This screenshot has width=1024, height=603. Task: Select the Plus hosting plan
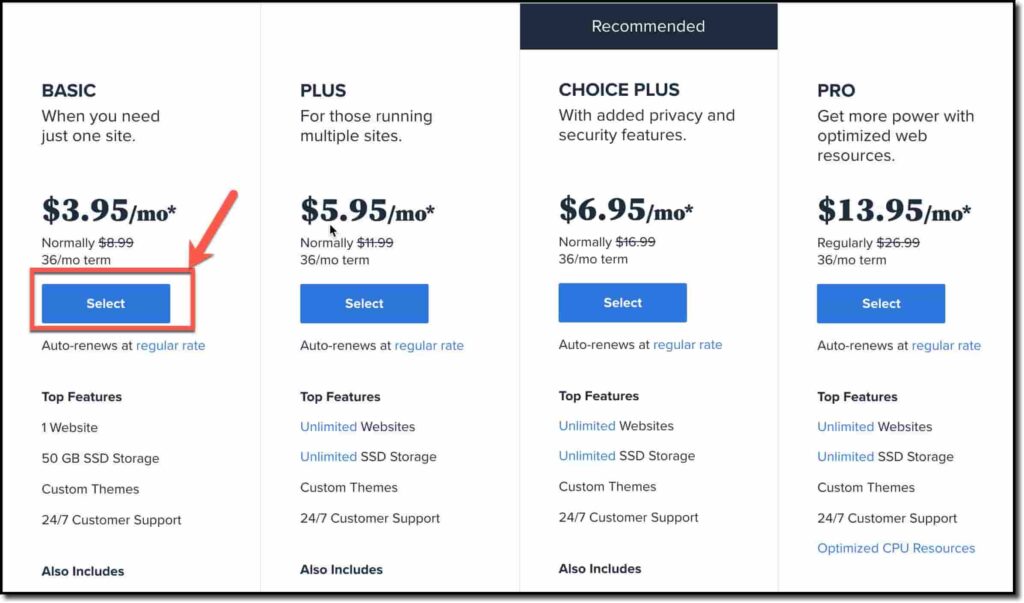tap(364, 303)
